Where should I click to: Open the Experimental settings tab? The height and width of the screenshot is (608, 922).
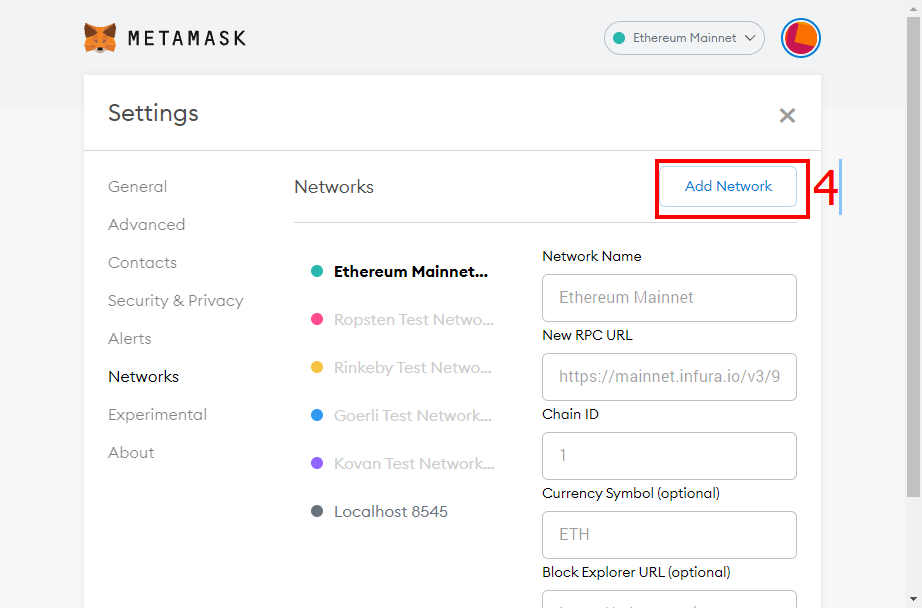(x=158, y=415)
